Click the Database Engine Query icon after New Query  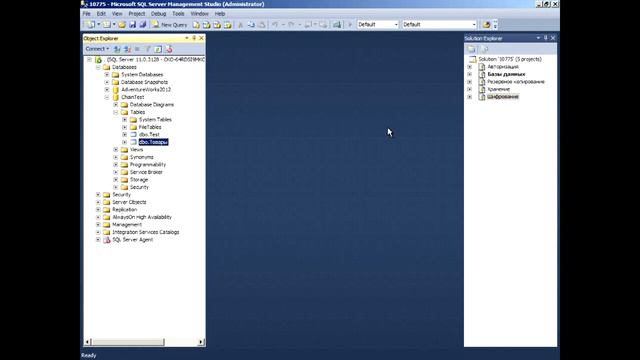(x=196, y=25)
